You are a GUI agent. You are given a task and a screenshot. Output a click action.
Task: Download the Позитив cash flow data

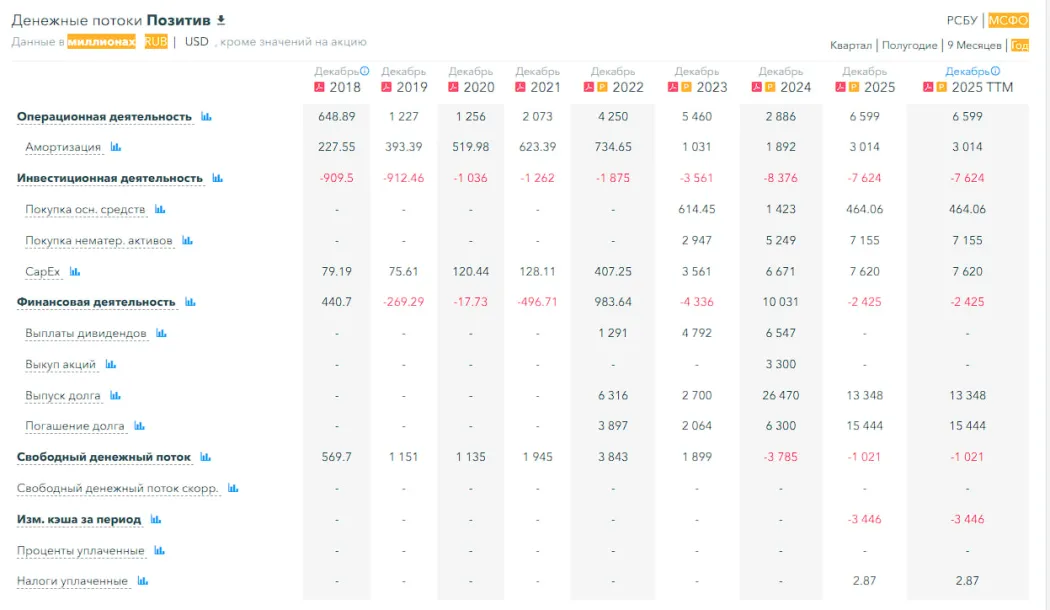click(x=222, y=20)
